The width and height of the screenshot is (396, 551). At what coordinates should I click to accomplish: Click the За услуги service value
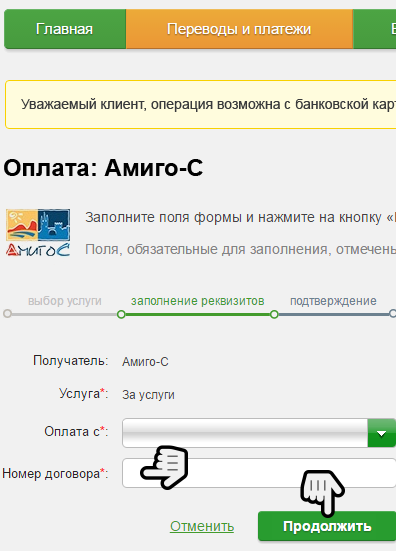point(148,395)
